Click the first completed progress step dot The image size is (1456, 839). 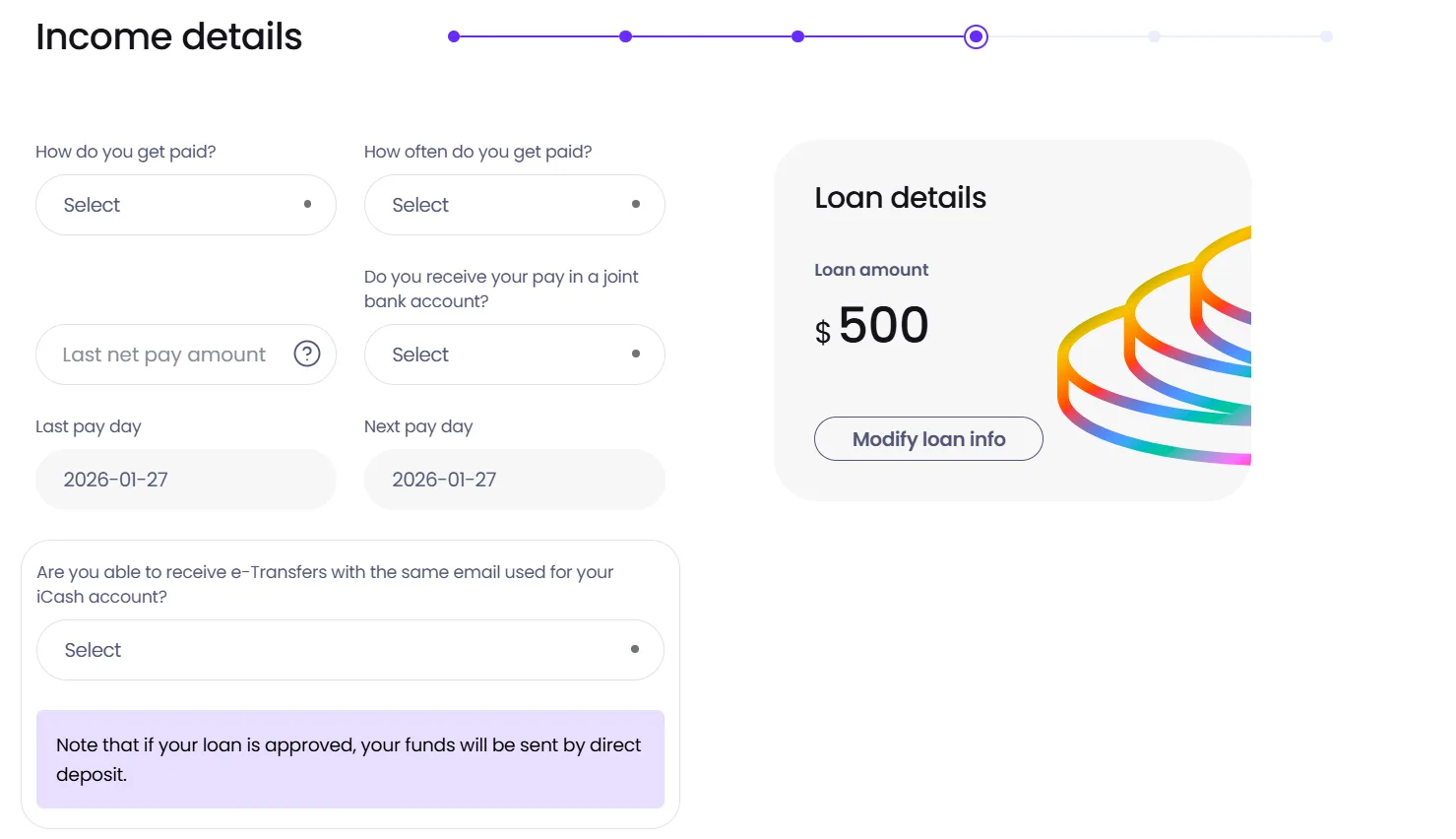[453, 36]
